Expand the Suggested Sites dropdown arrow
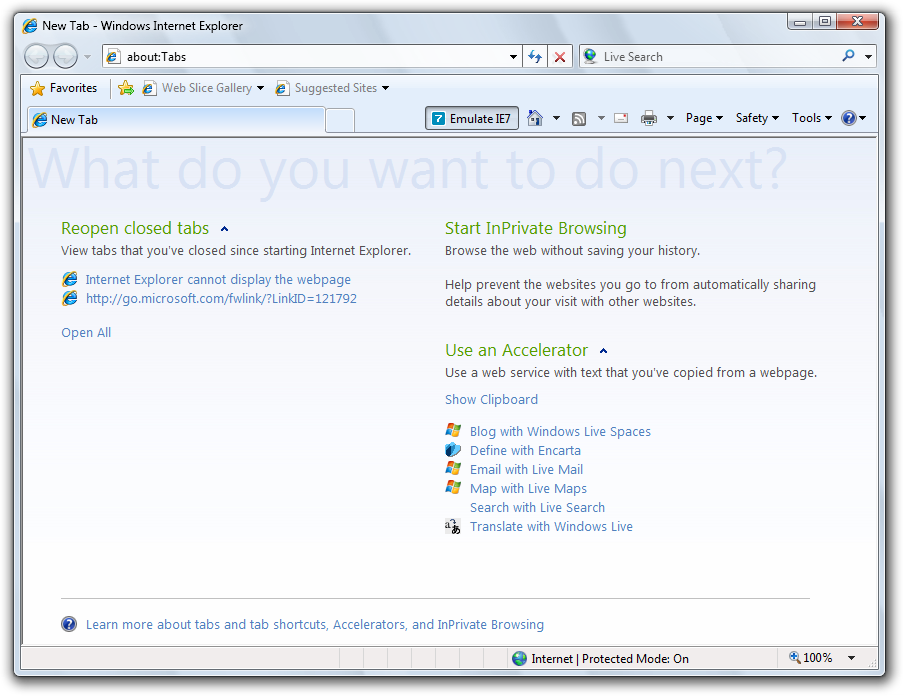Viewport: 904px width, 696px height. click(386, 88)
